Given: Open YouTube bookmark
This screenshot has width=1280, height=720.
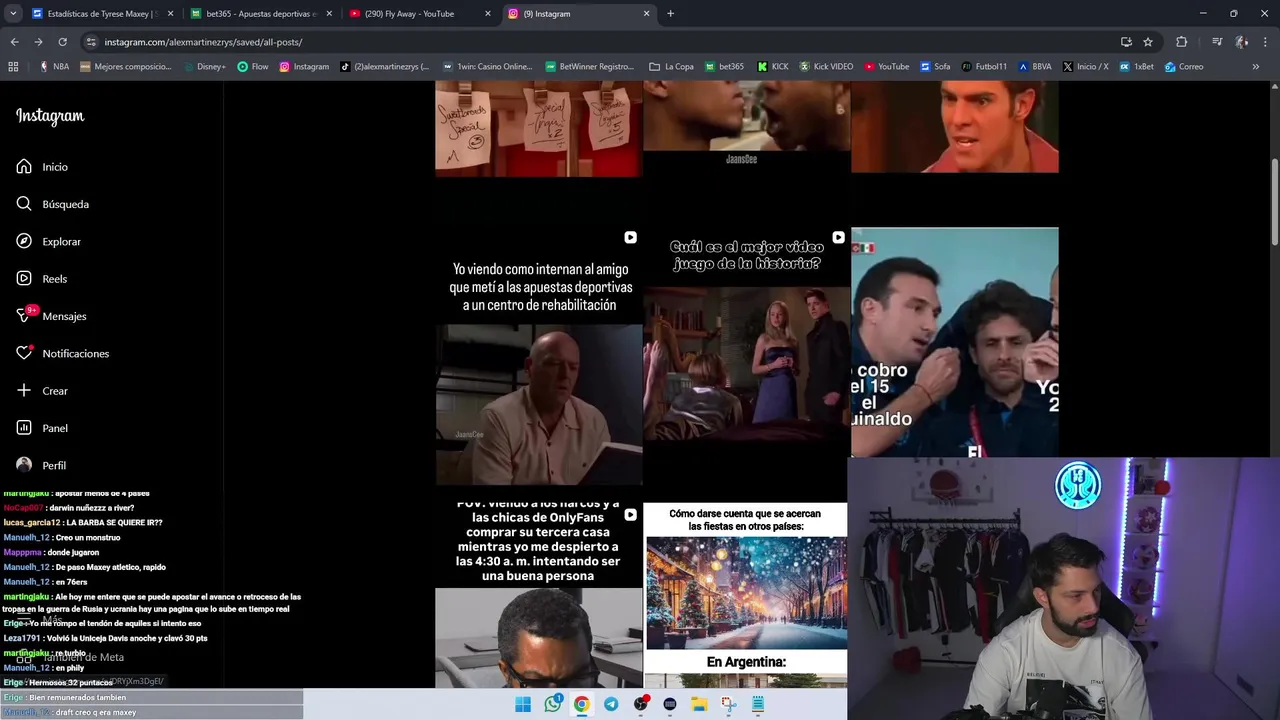Looking at the screenshot, I should pos(886,67).
